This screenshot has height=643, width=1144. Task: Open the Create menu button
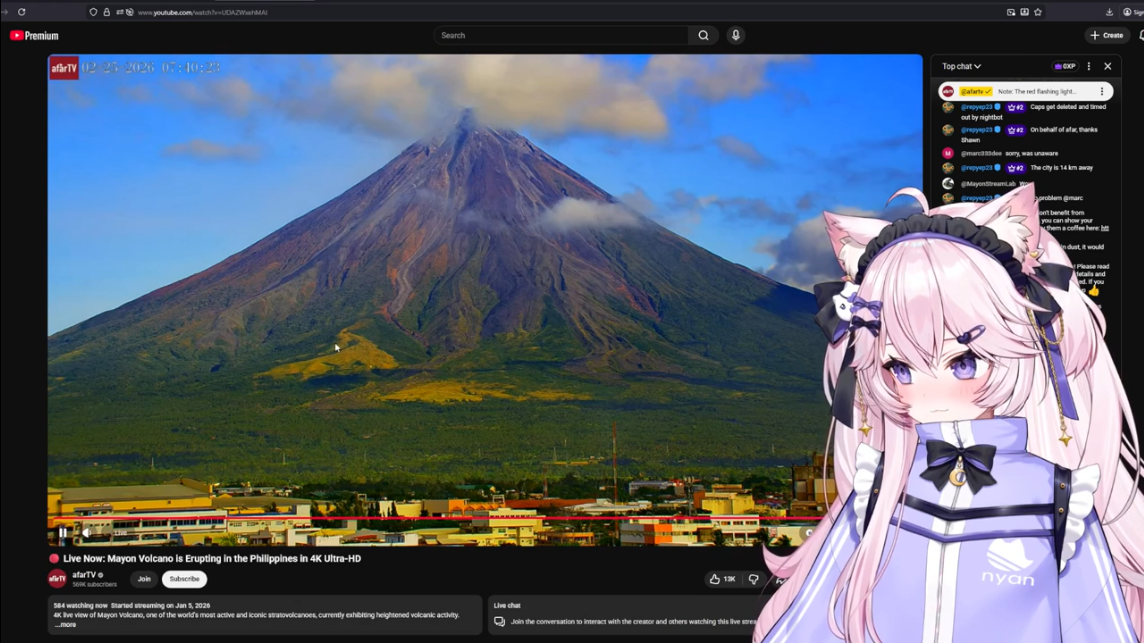tap(1107, 35)
